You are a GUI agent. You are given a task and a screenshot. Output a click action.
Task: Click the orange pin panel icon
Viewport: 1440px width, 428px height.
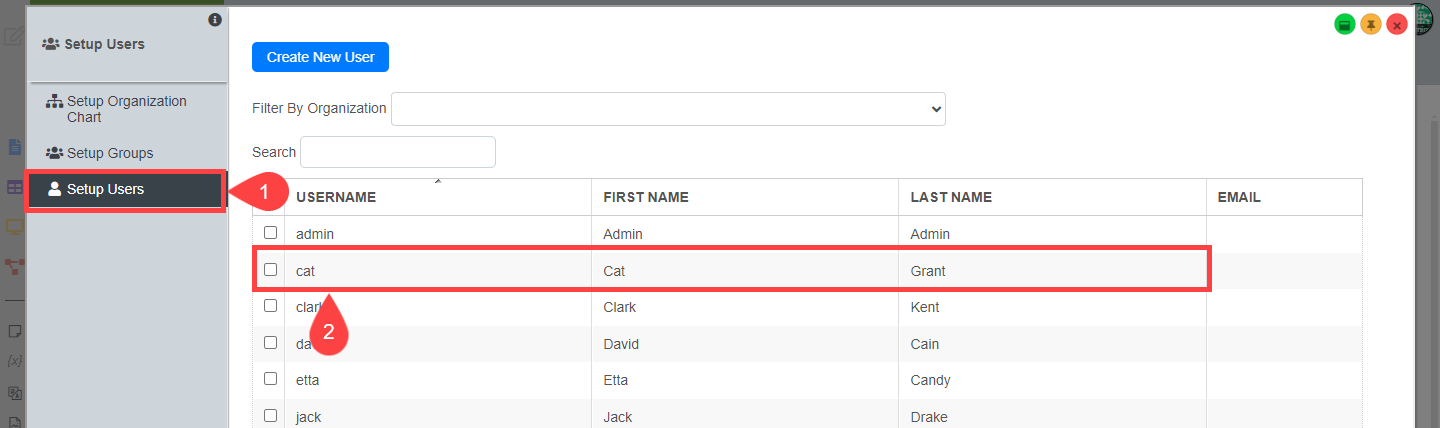[1371, 24]
